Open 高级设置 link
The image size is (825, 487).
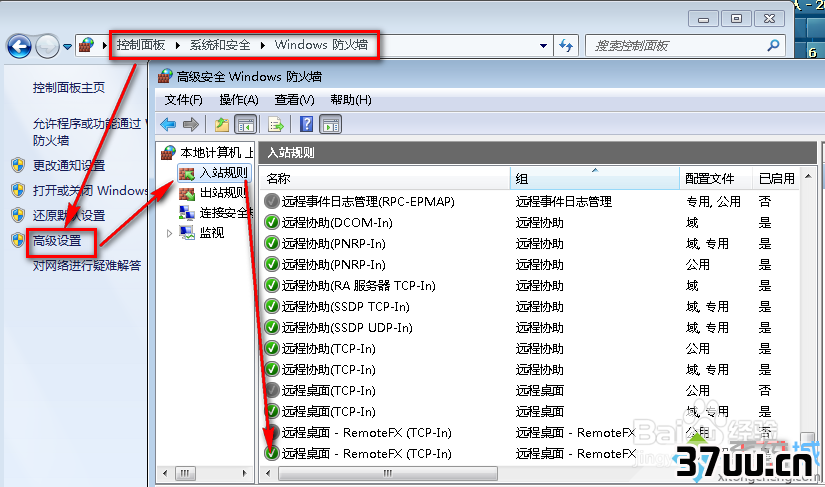point(57,241)
